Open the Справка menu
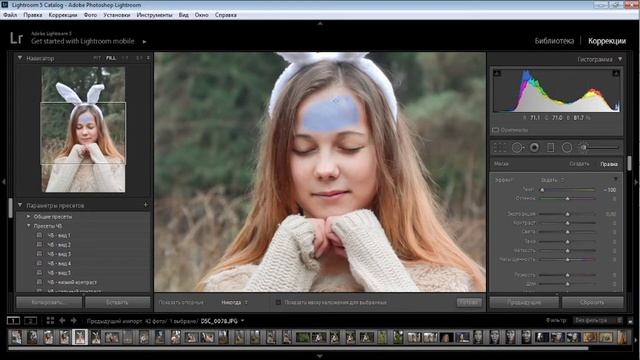640x360 pixels. tap(226, 15)
